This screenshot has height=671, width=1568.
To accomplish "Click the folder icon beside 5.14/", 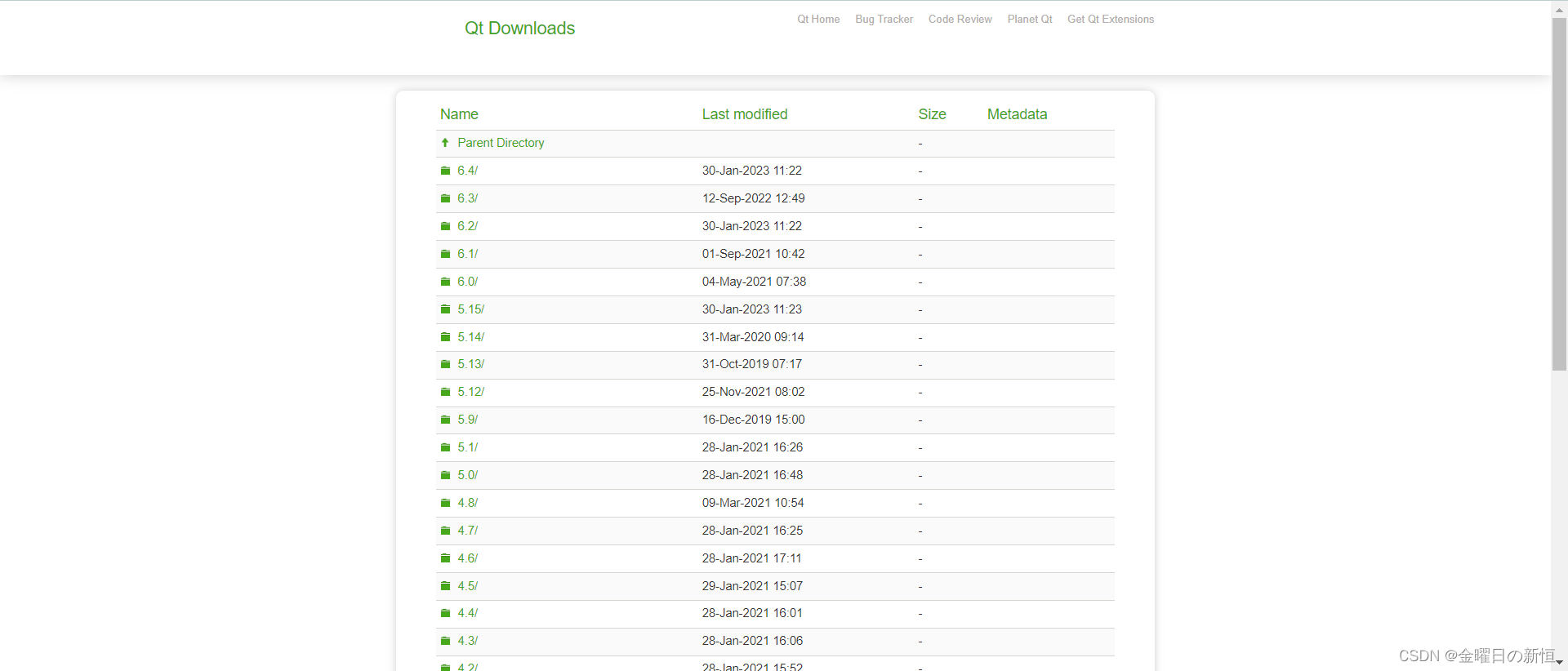I will (x=445, y=337).
